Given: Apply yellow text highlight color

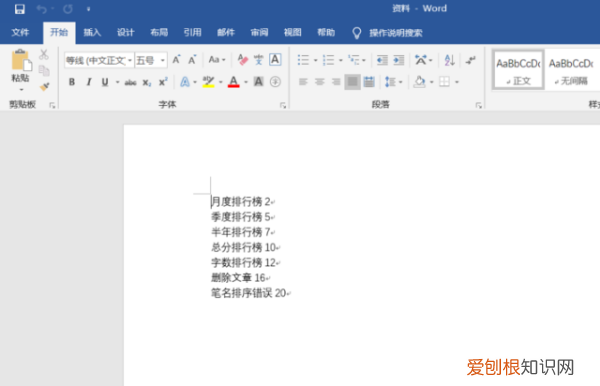Looking at the screenshot, I should (x=209, y=82).
